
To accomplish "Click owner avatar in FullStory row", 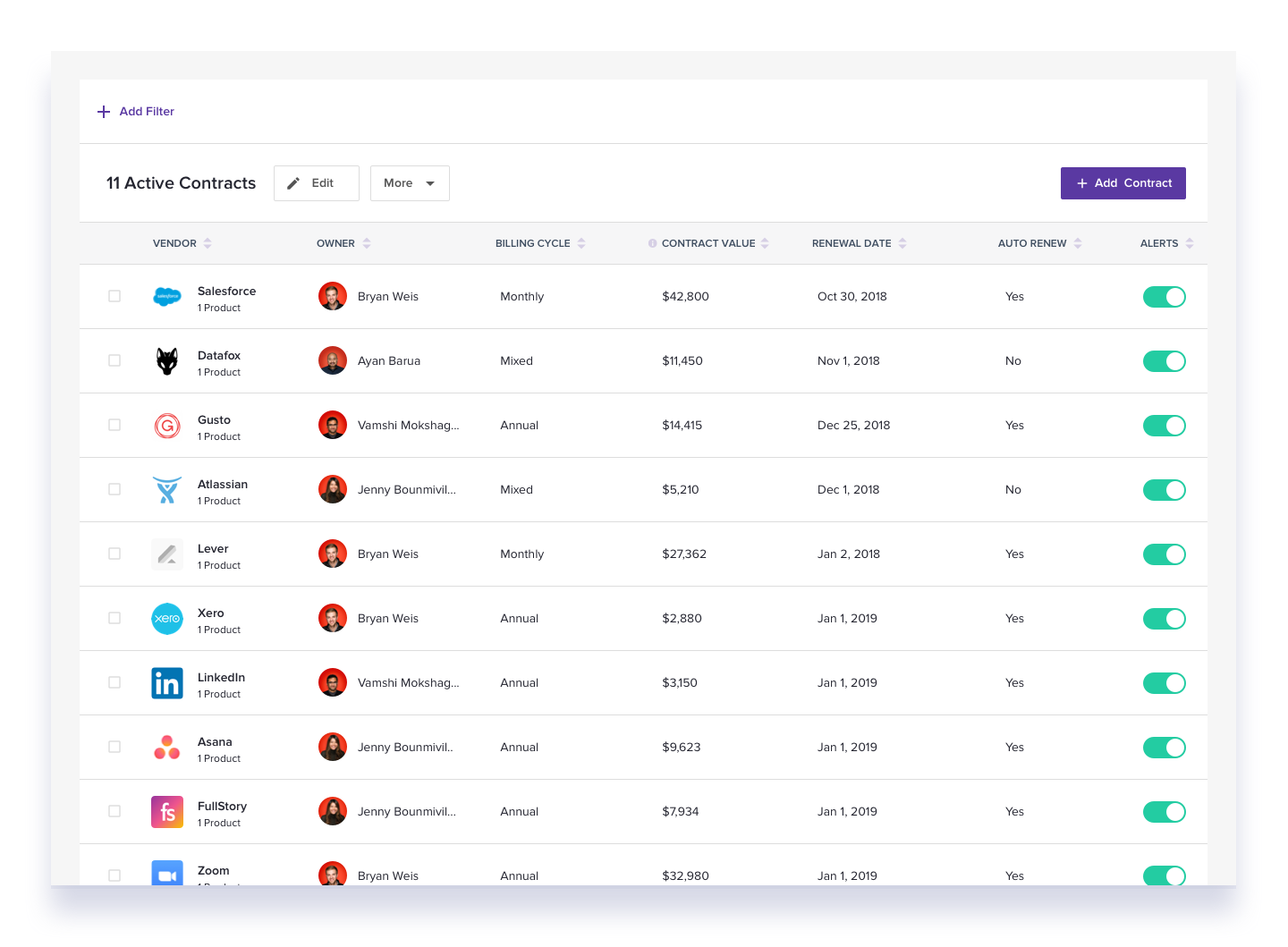I will [x=333, y=812].
